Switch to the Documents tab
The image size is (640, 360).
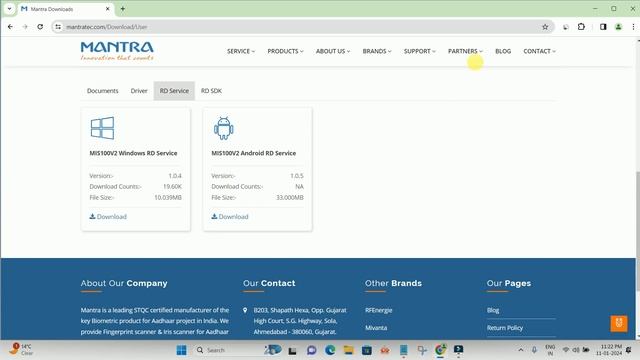pyautogui.click(x=102, y=91)
